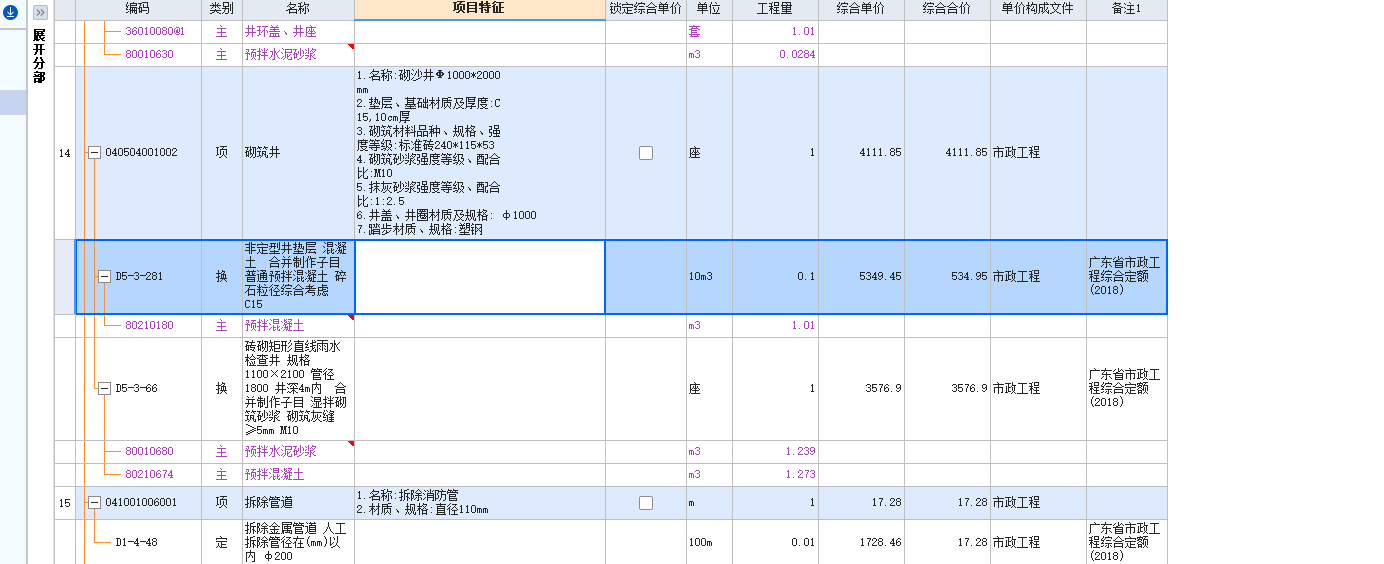The width and height of the screenshot is (1384, 564).
Task: Click 预拌混凝土 name in row 80210674
Action: tap(275, 475)
